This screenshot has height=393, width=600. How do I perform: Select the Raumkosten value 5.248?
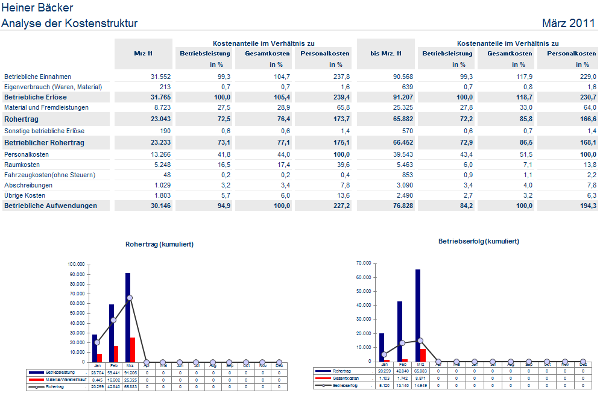click(163, 165)
